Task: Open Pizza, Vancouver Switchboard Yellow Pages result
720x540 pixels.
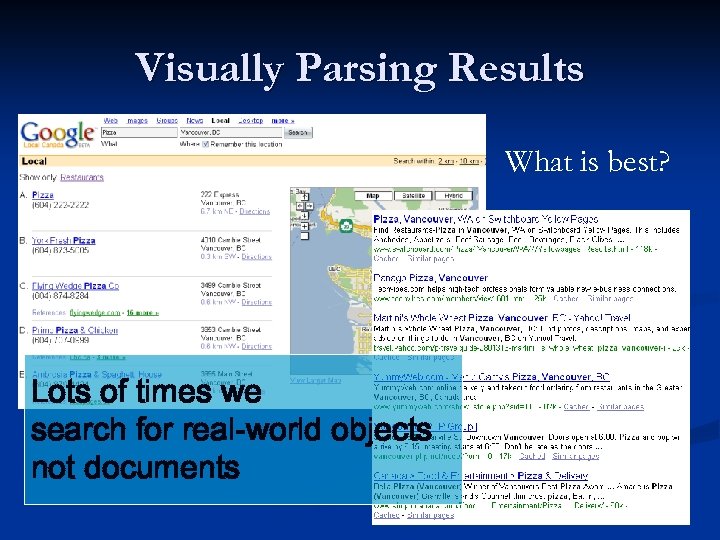Action: point(486,219)
